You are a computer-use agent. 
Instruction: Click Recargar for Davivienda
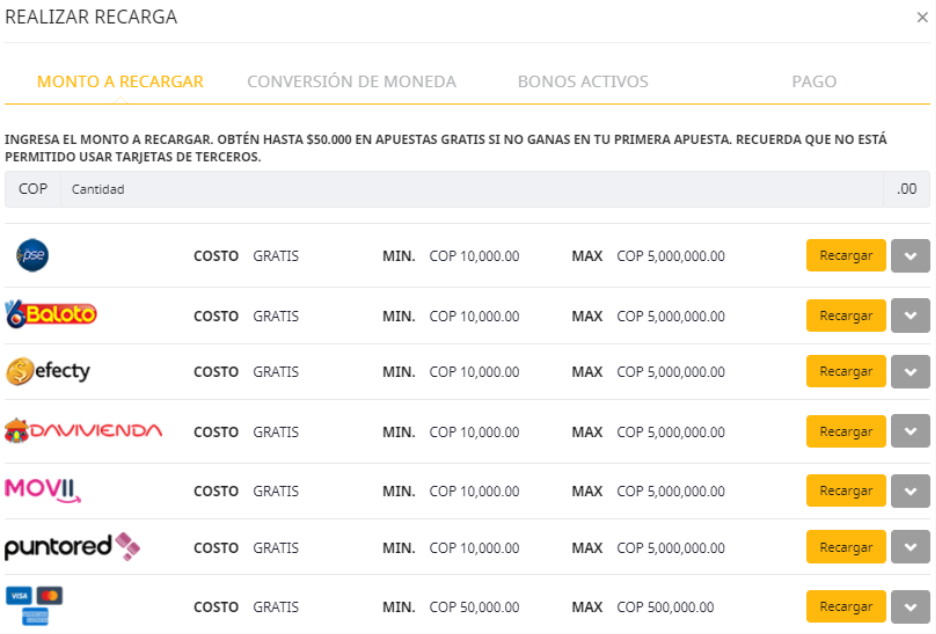point(846,431)
